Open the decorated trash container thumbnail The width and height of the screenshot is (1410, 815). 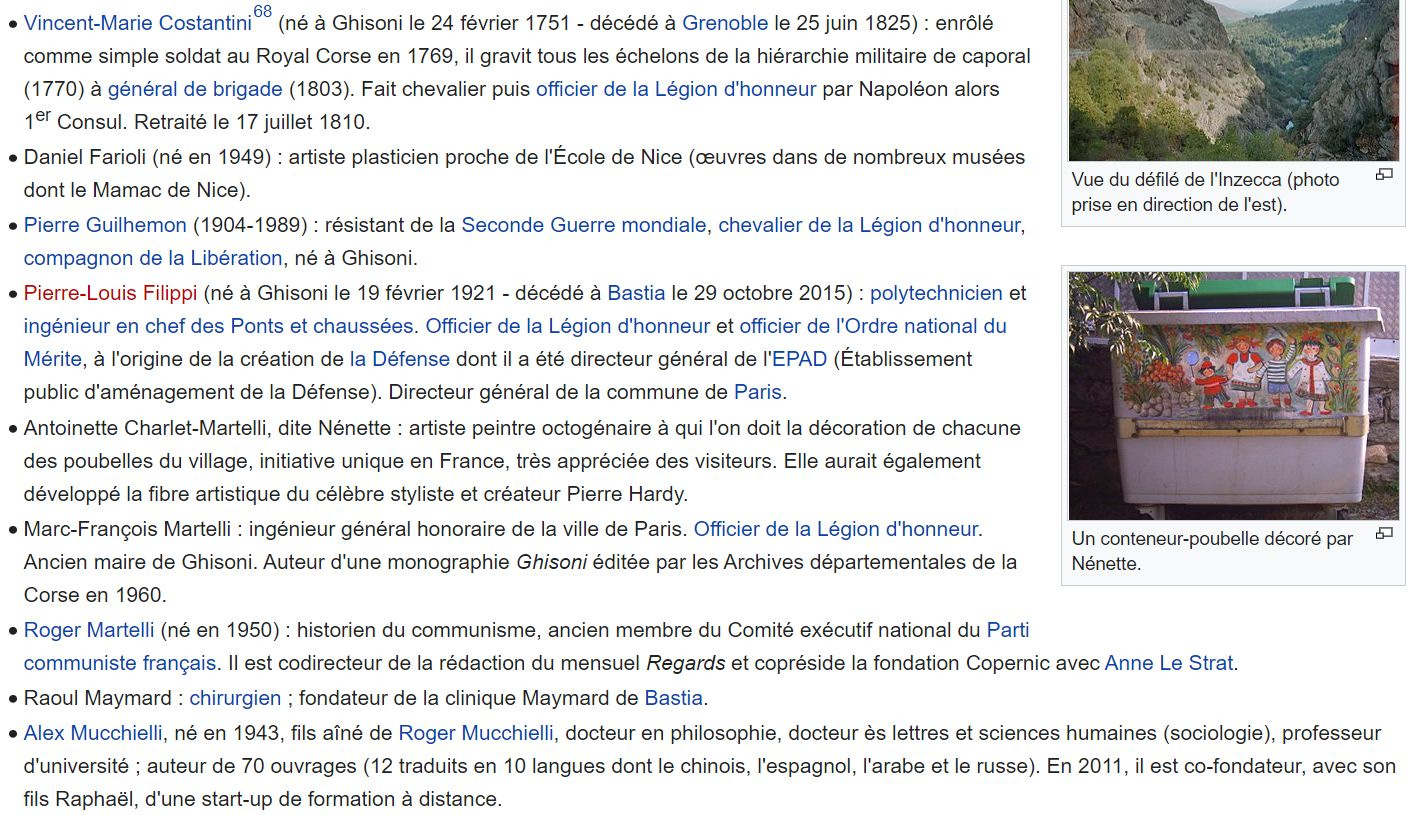coord(1234,395)
